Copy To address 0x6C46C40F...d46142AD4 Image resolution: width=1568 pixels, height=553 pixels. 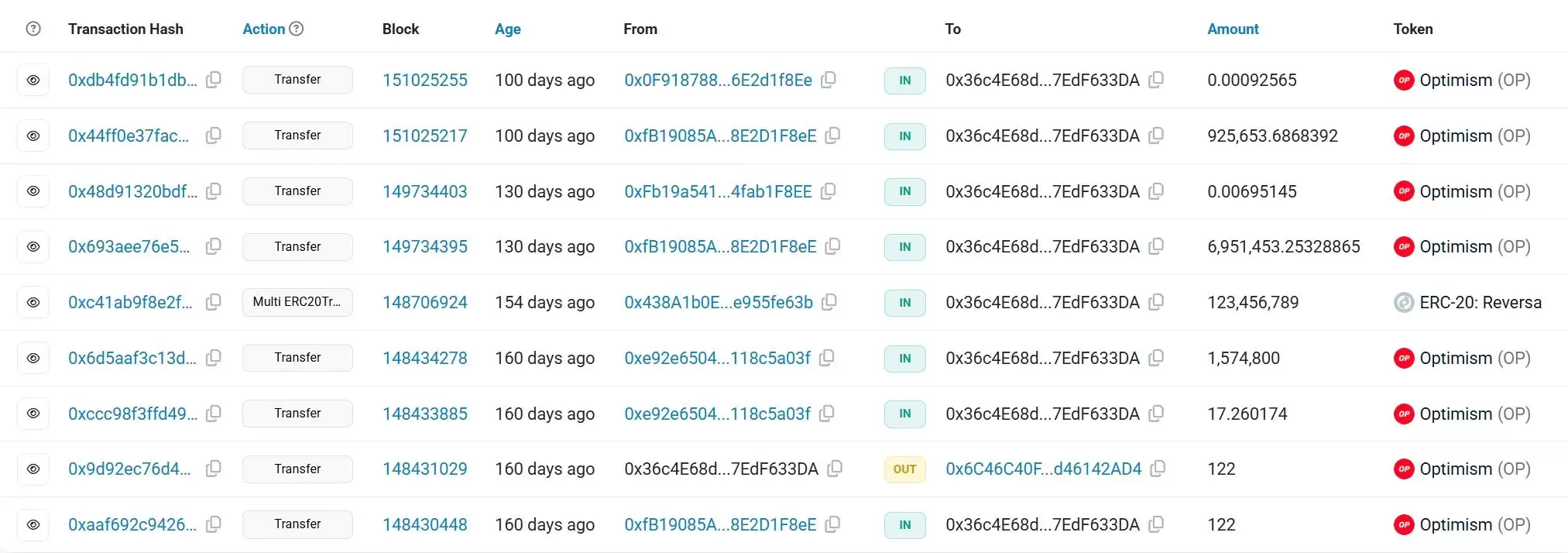(x=1158, y=469)
